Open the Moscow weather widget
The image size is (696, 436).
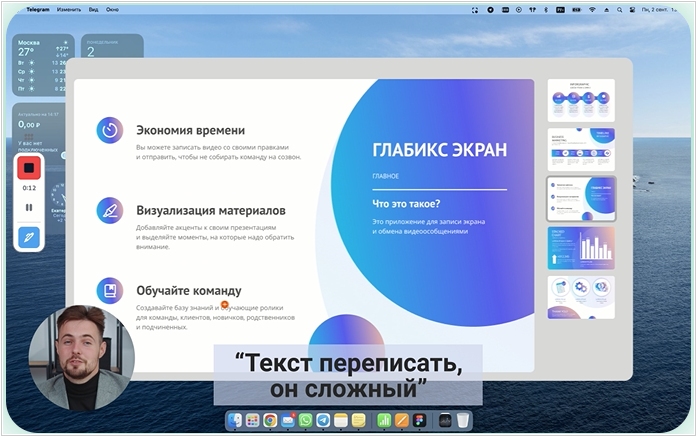click(x=43, y=65)
